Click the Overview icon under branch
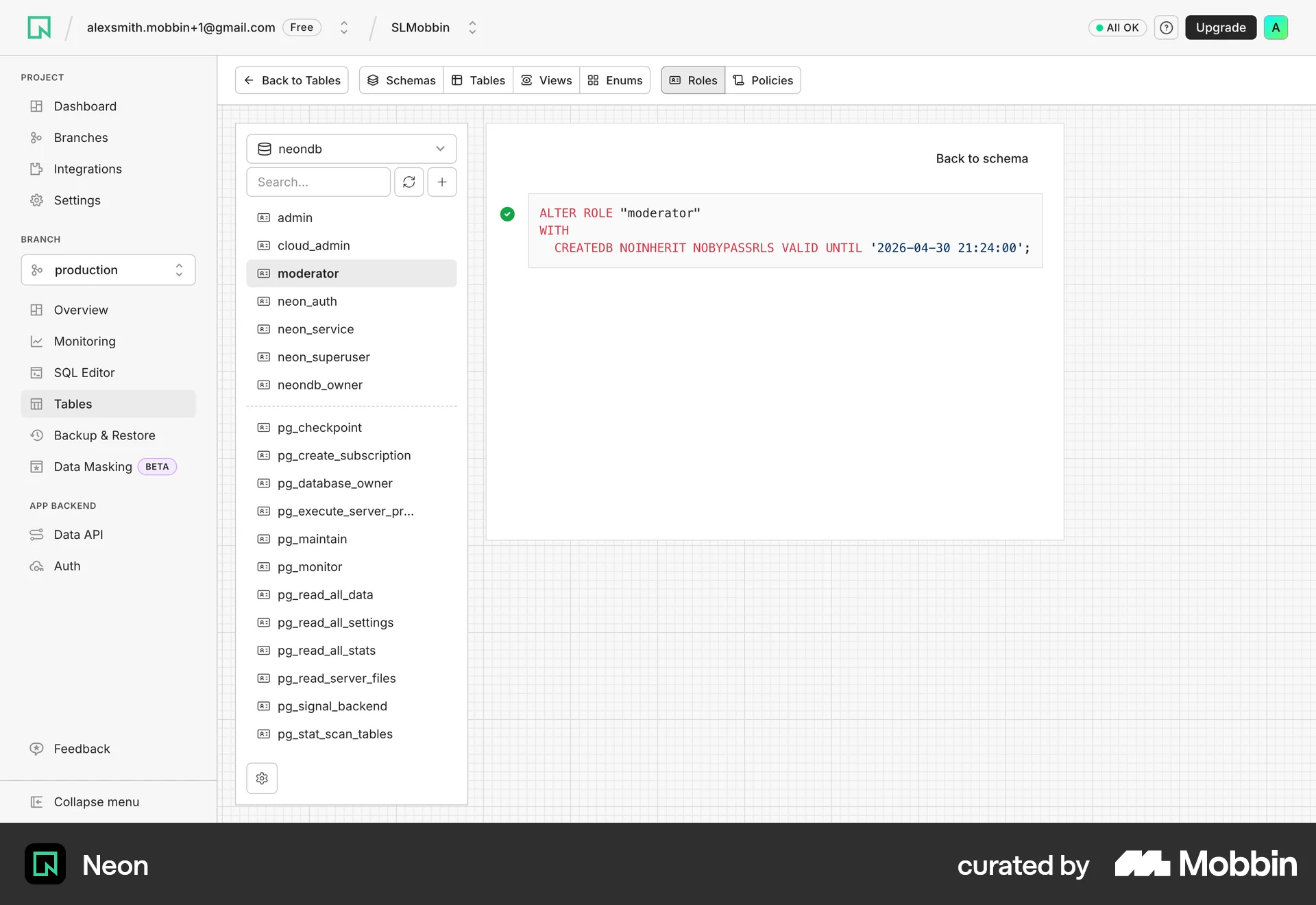Image resolution: width=1316 pixels, height=905 pixels. coord(37,310)
